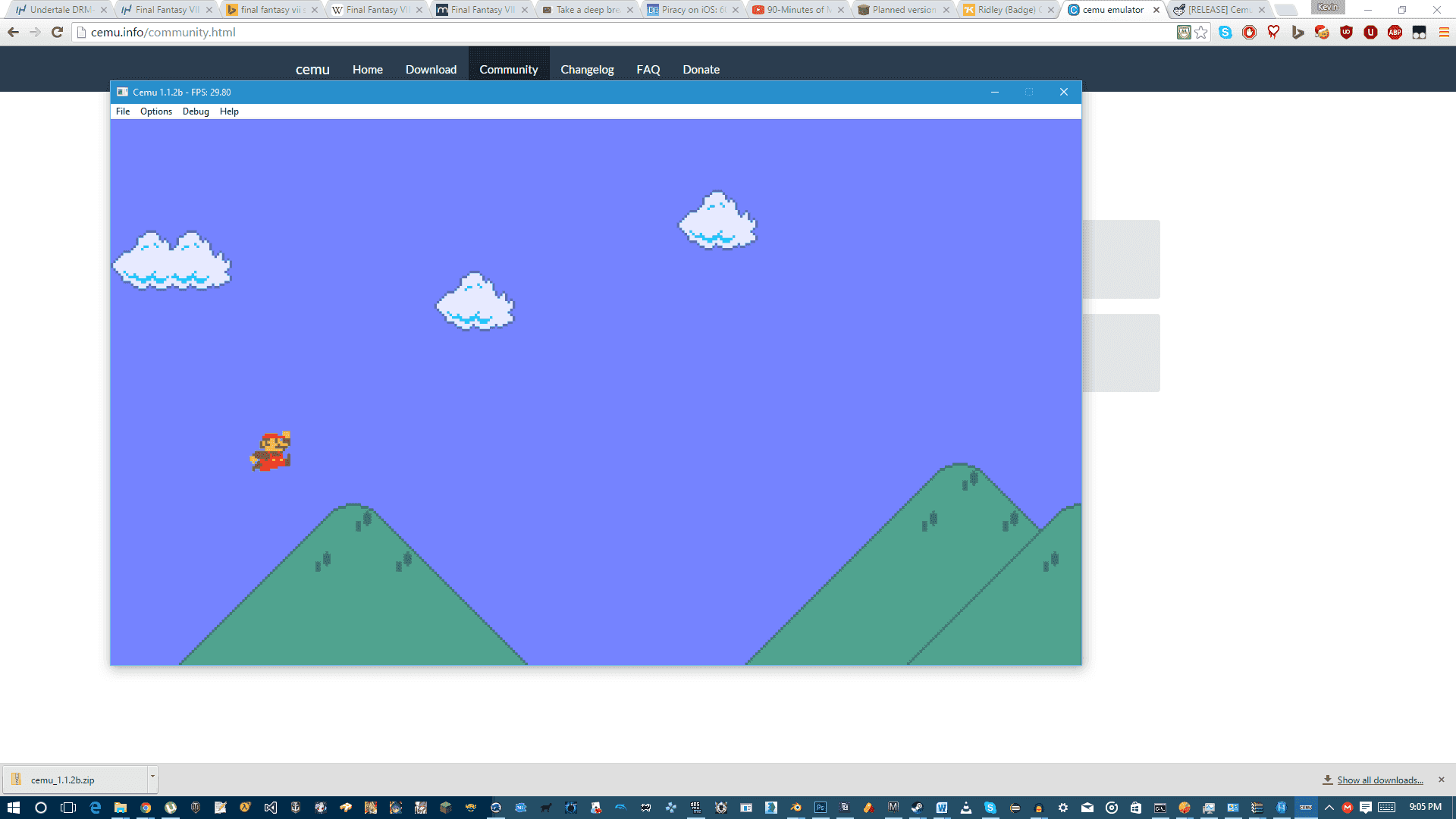
Task: Open the Chrome hamburger menu
Action: [x=1444, y=32]
